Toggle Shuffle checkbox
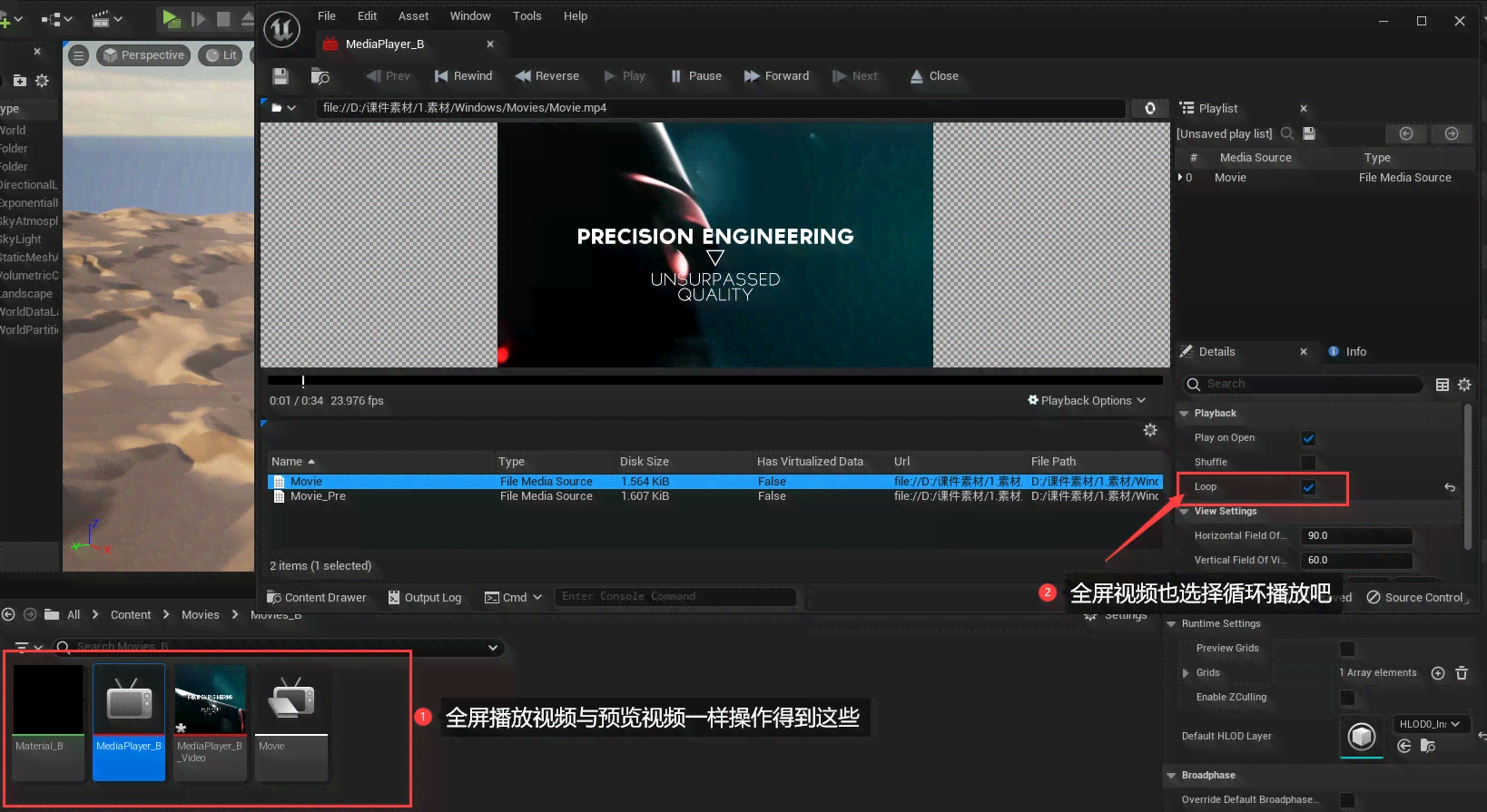 pyautogui.click(x=1308, y=463)
